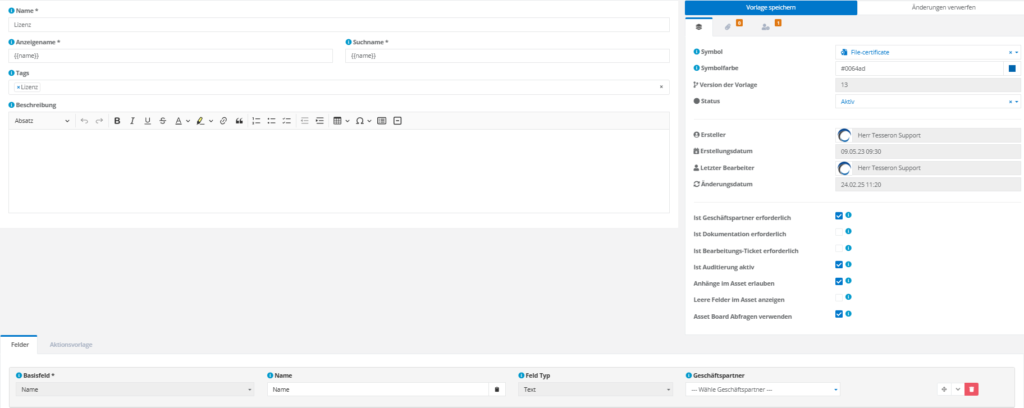
Task: Create a numbered list in the editor
Action: coord(256,121)
